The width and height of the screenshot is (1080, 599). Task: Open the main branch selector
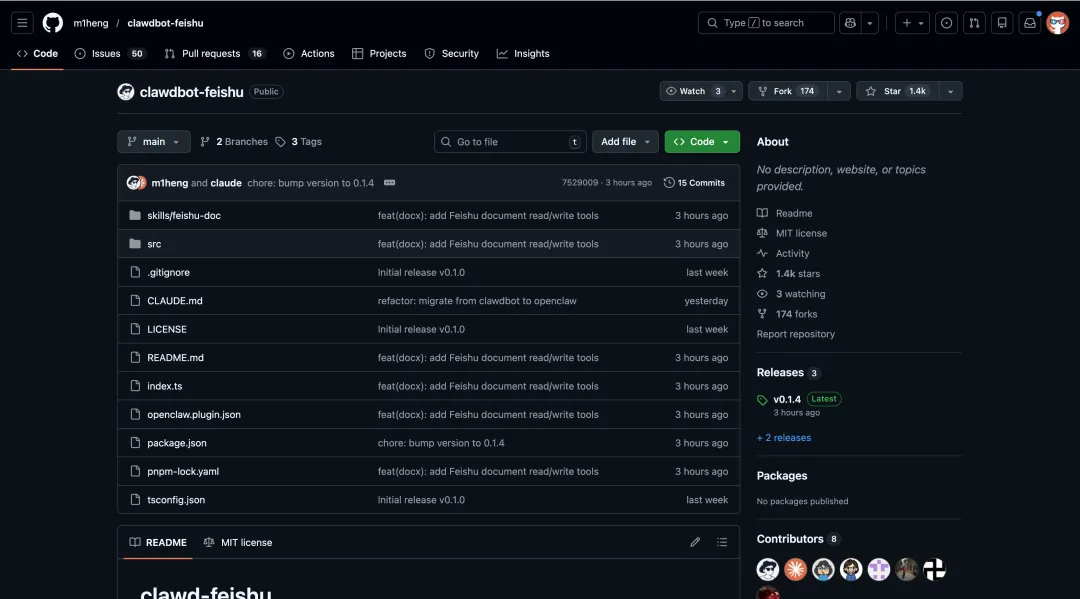click(153, 141)
